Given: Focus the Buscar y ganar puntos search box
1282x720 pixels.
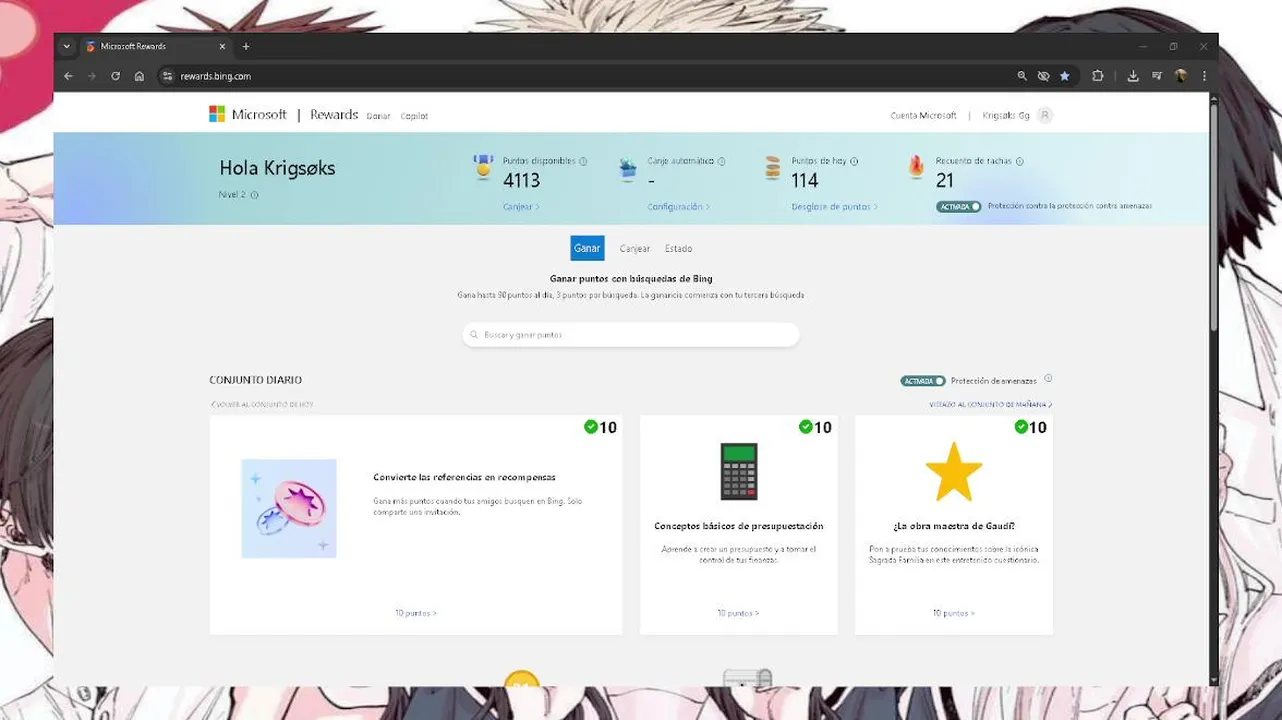Looking at the screenshot, I should pos(630,335).
